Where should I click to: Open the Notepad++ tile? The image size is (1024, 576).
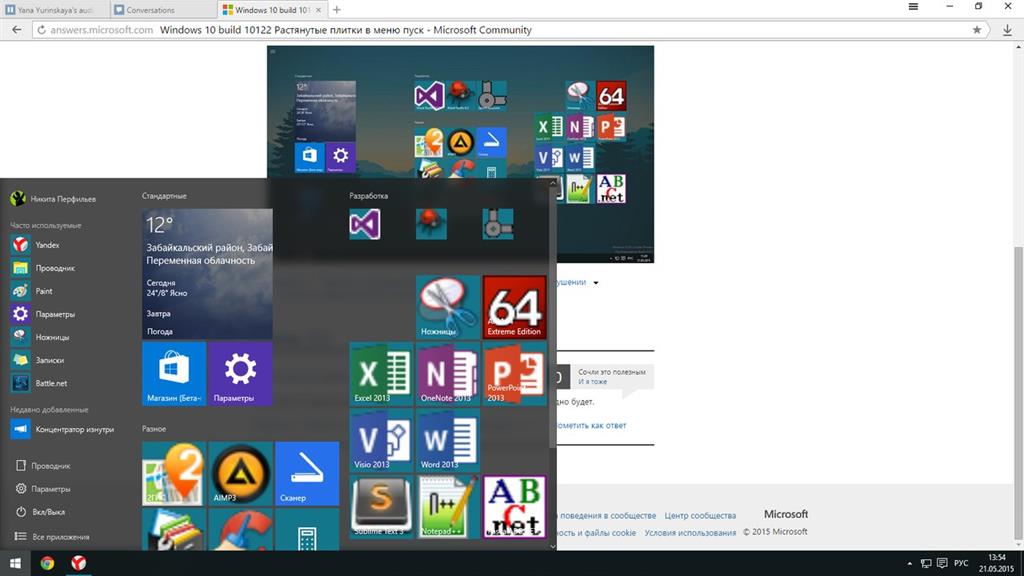447,507
